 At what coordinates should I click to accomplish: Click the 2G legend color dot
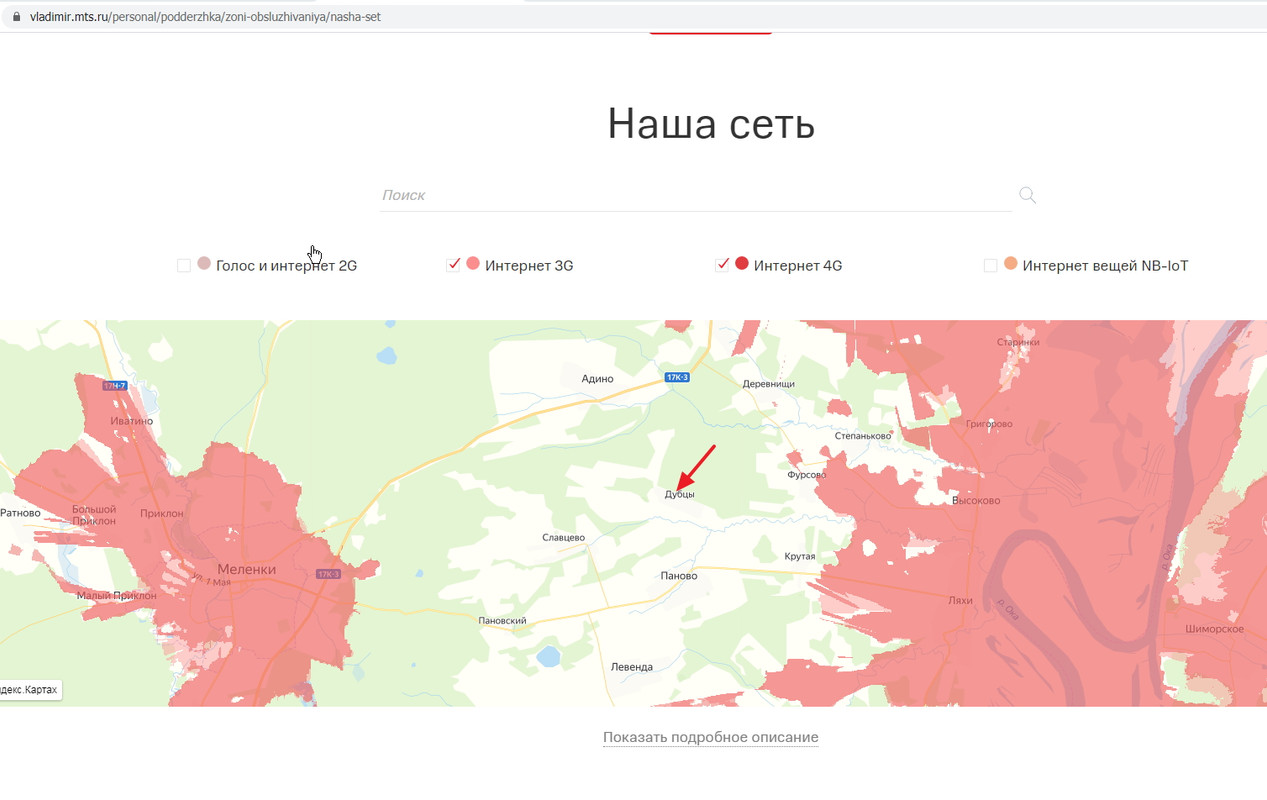coord(204,263)
